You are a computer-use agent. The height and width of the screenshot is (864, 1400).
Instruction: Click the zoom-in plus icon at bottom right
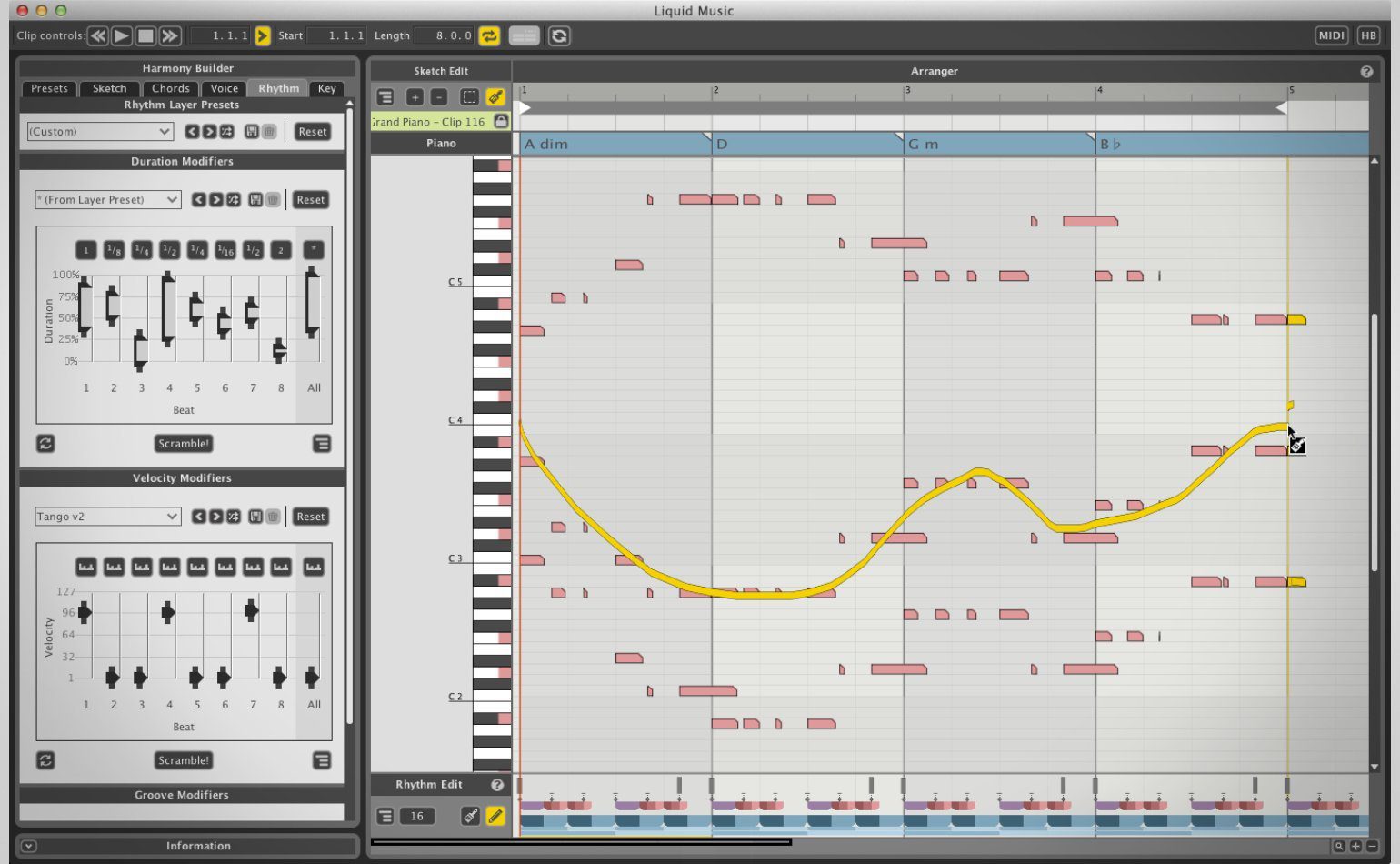click(x=1355, y=846)
